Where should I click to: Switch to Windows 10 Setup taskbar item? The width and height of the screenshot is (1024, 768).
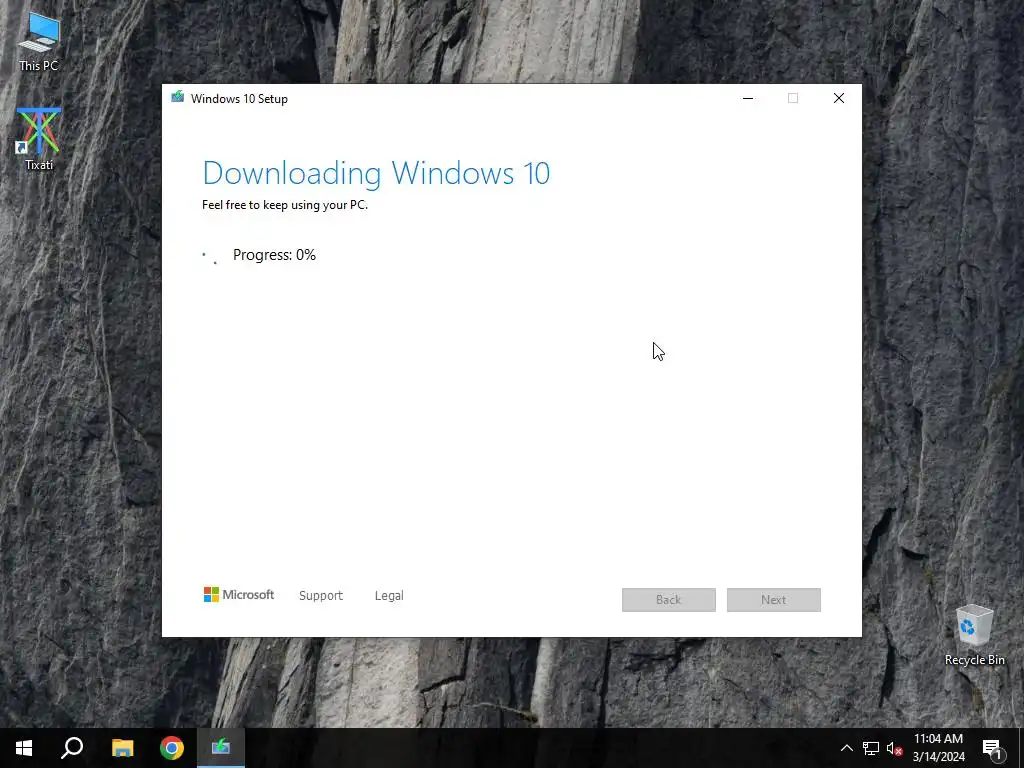(x=221, y=748)
